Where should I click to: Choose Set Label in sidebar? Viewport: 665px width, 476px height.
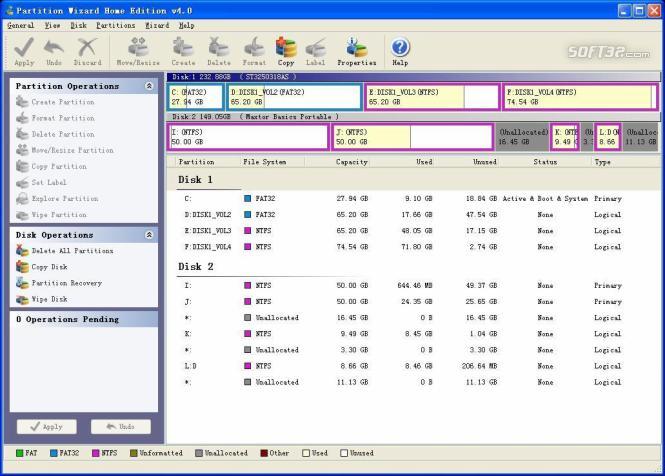tap(41, 182)
